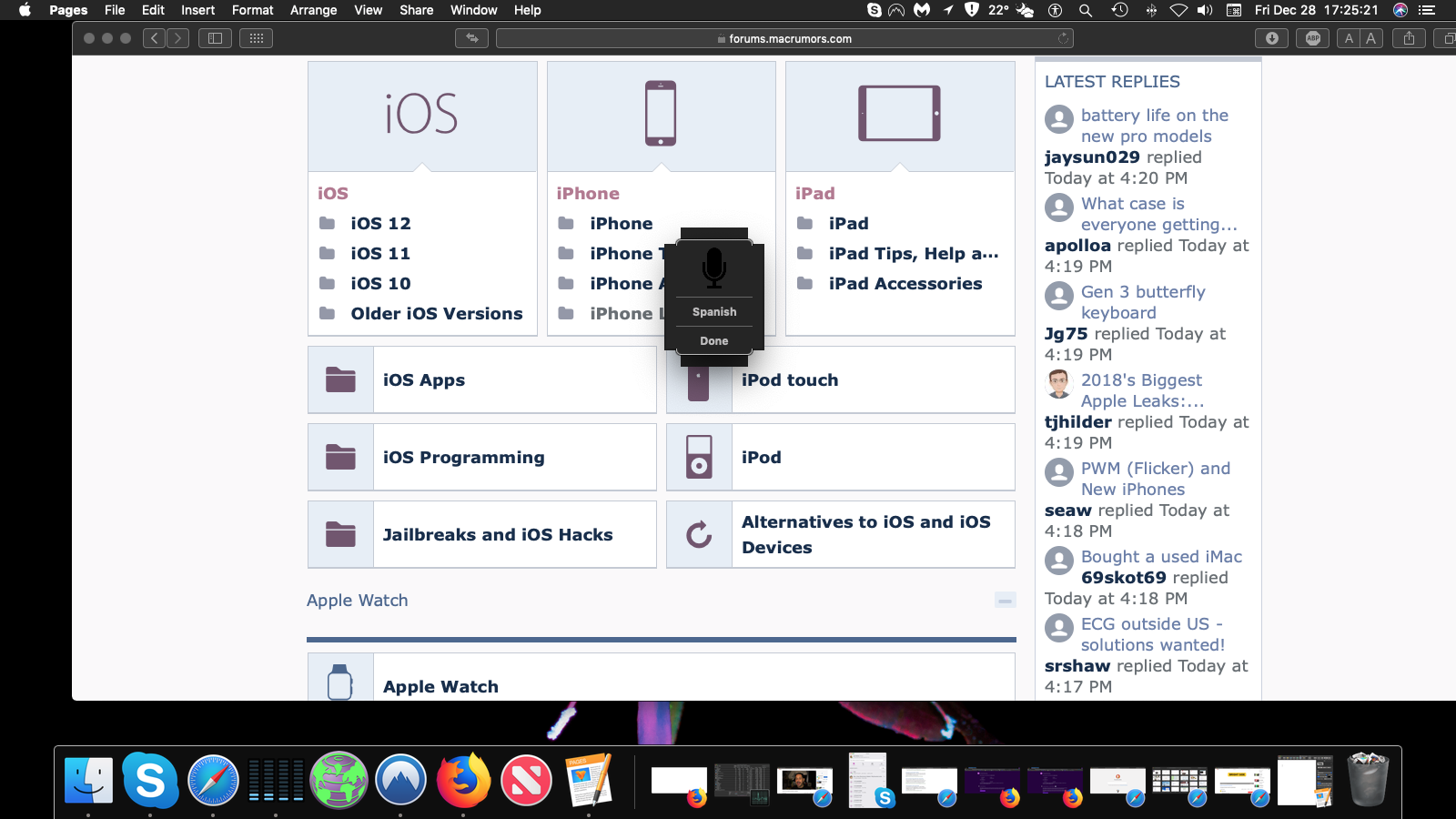Open the iPad Tips, Help forum

[x=914, y=254]
